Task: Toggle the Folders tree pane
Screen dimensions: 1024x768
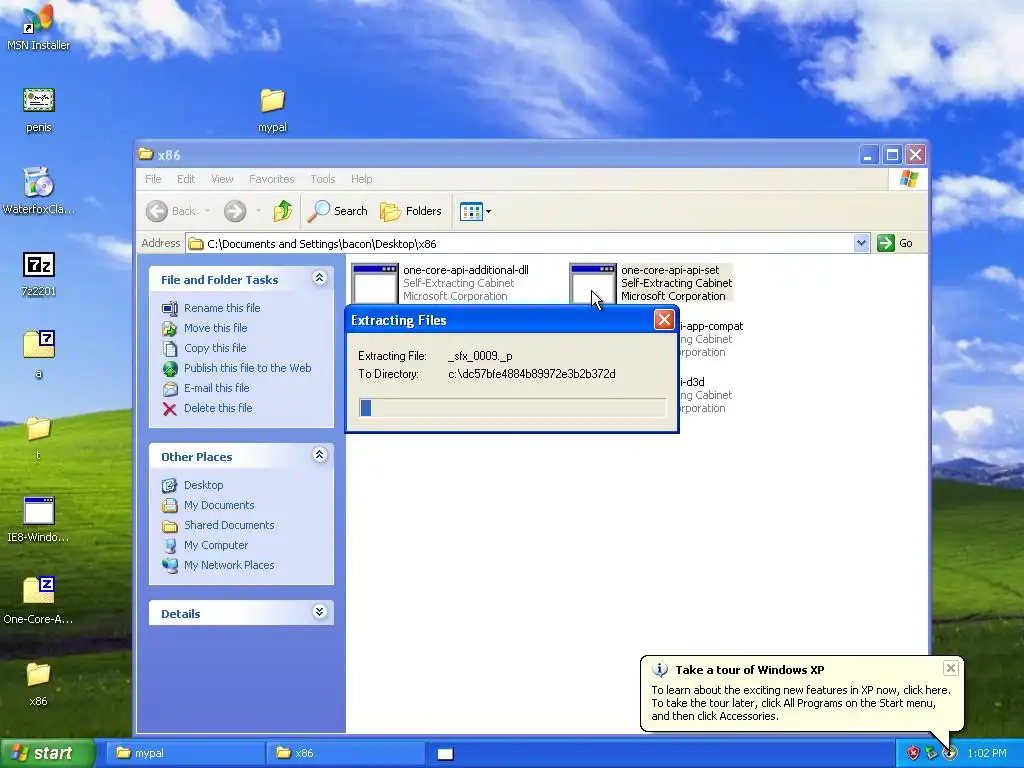Action: tap(411, 211)
